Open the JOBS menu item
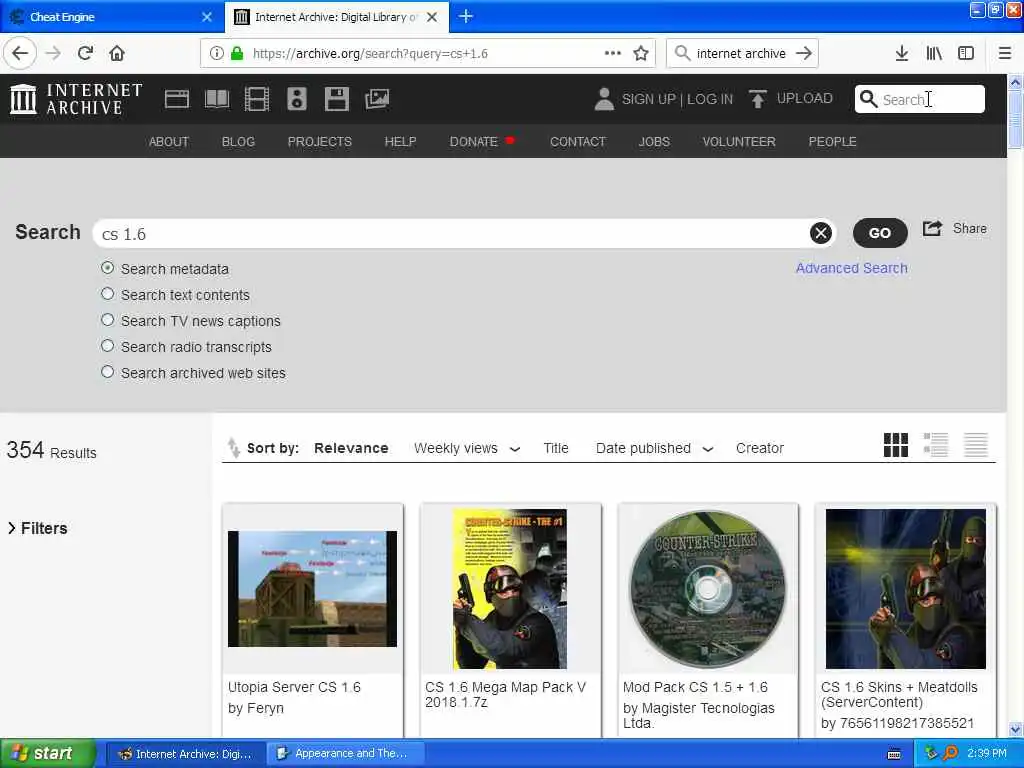 click(654, 142)
